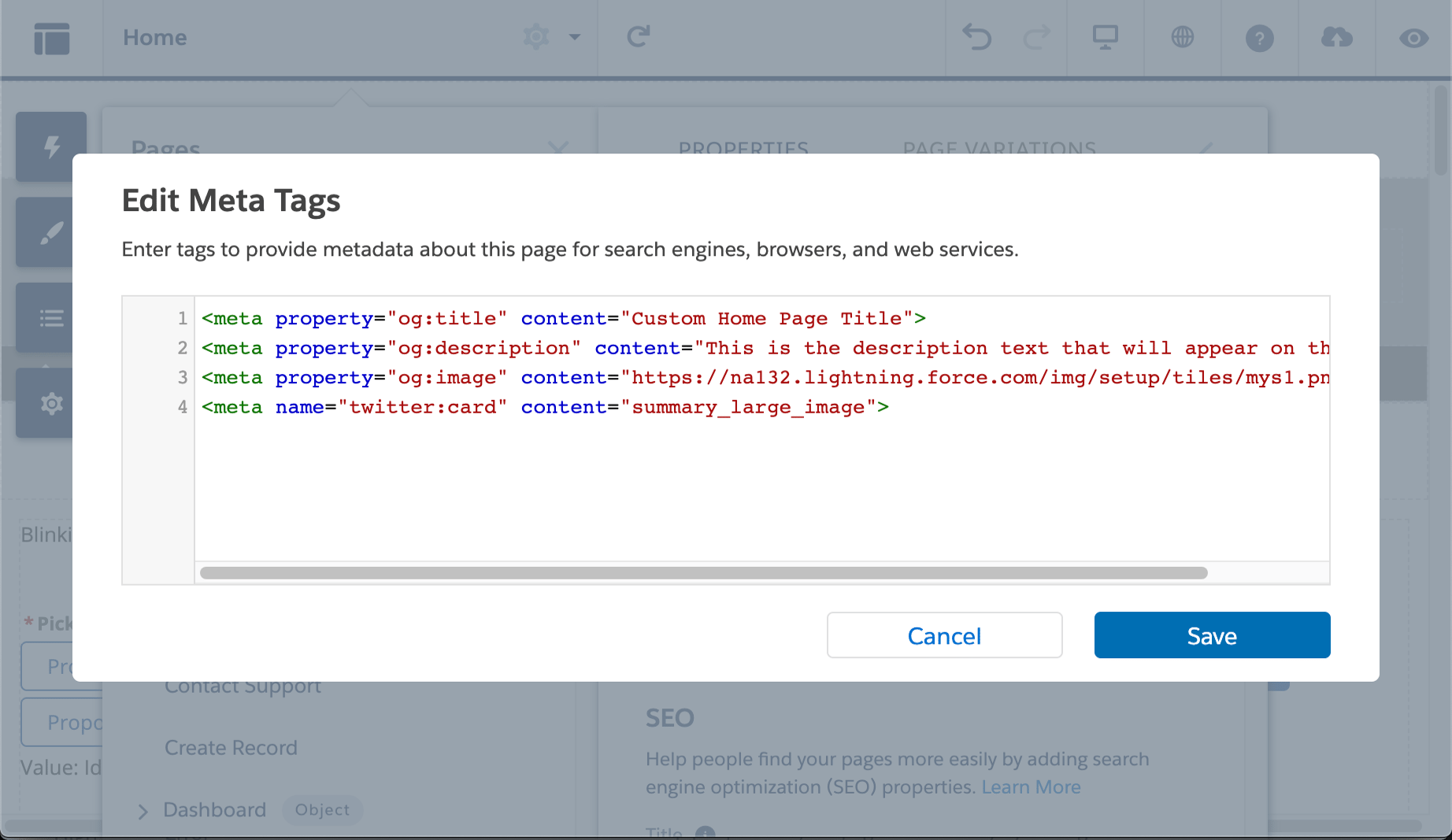Open the Components lightning bolt panel
The image size is (1452, 840).
(51, 146)
